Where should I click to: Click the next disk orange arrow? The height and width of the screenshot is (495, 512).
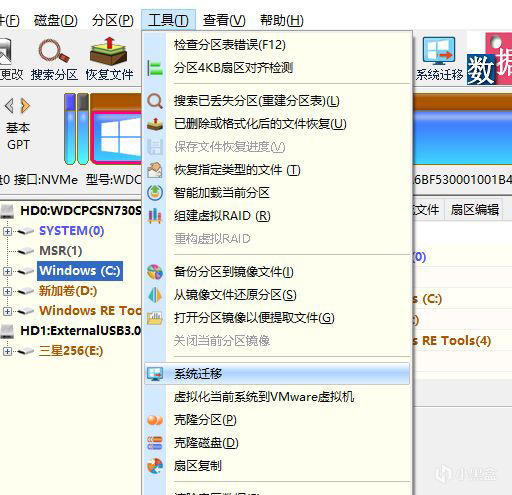tap(25, 106)
